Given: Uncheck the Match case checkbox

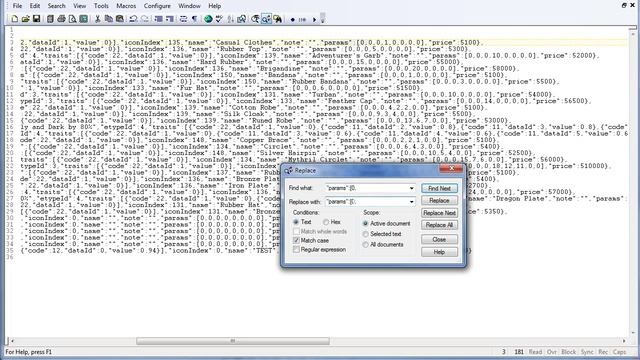Looking at the screenshot, I should 296,240.
